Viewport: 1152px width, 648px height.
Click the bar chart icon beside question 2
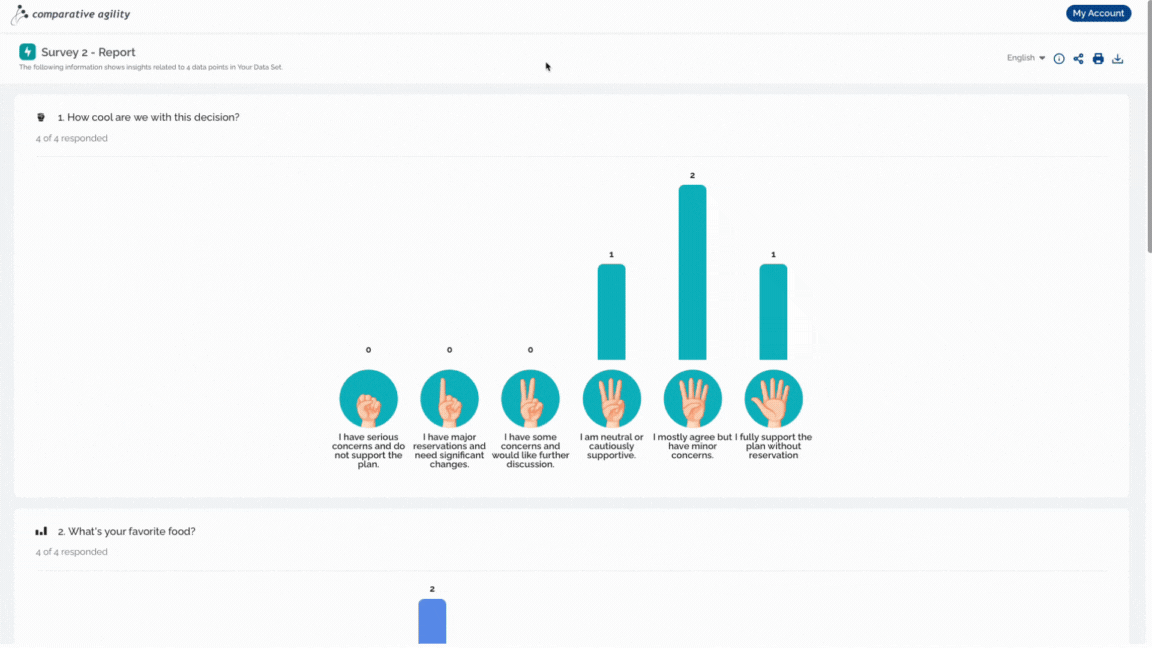pos(41,531)
